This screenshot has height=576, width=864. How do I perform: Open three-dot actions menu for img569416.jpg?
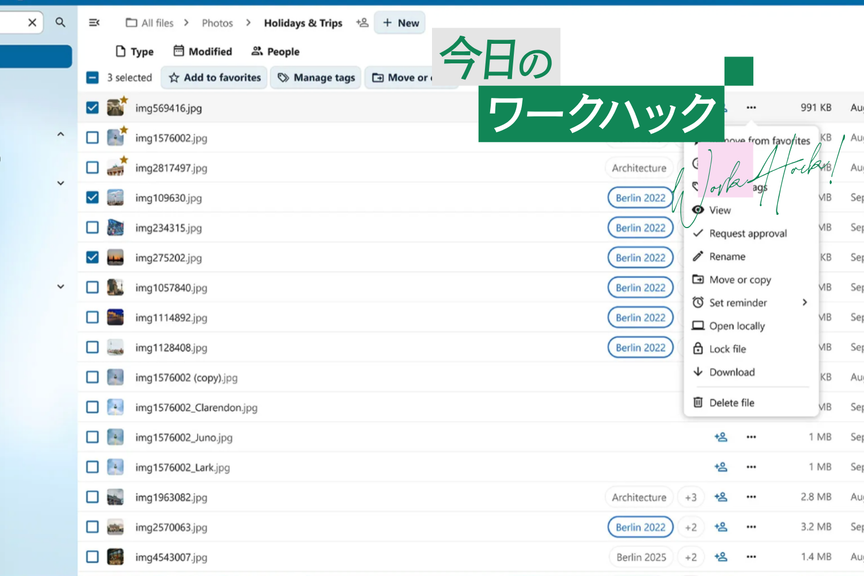751,107
